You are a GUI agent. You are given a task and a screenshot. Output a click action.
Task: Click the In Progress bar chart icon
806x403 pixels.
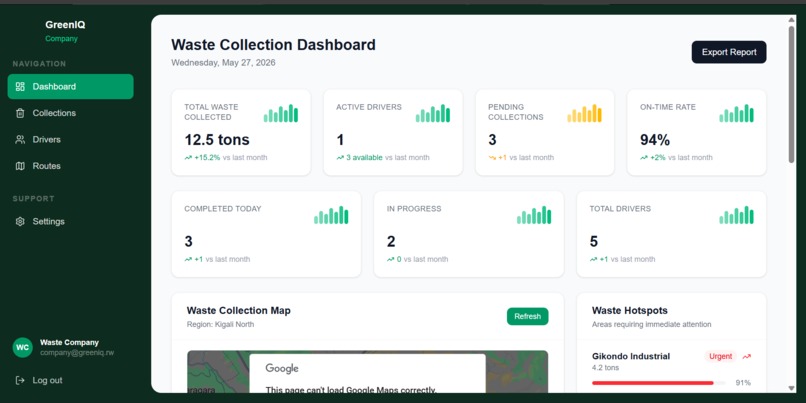[534, 215]
